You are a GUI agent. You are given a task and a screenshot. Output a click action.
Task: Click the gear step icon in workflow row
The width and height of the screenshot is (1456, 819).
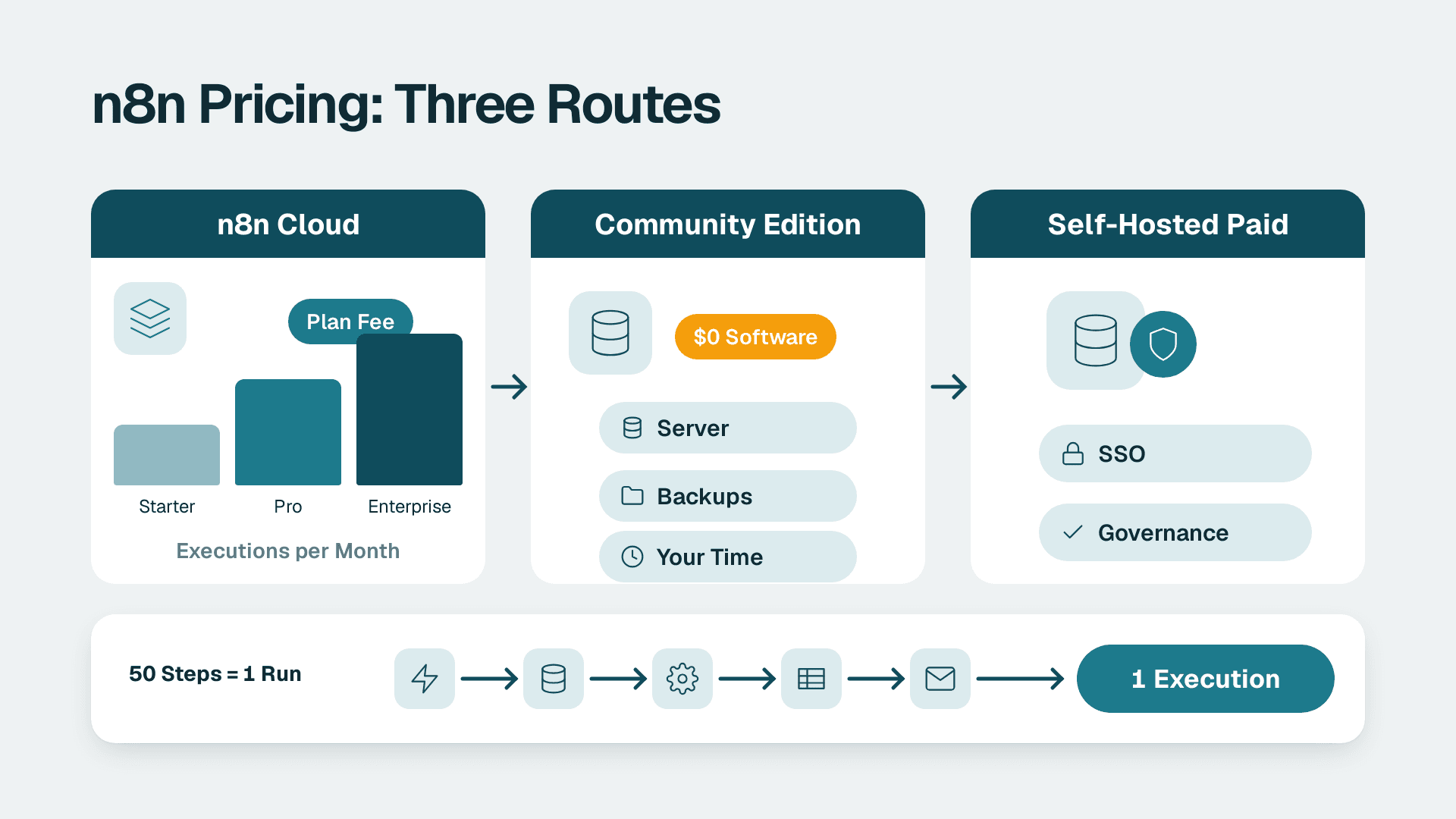[x=682, y=679]
